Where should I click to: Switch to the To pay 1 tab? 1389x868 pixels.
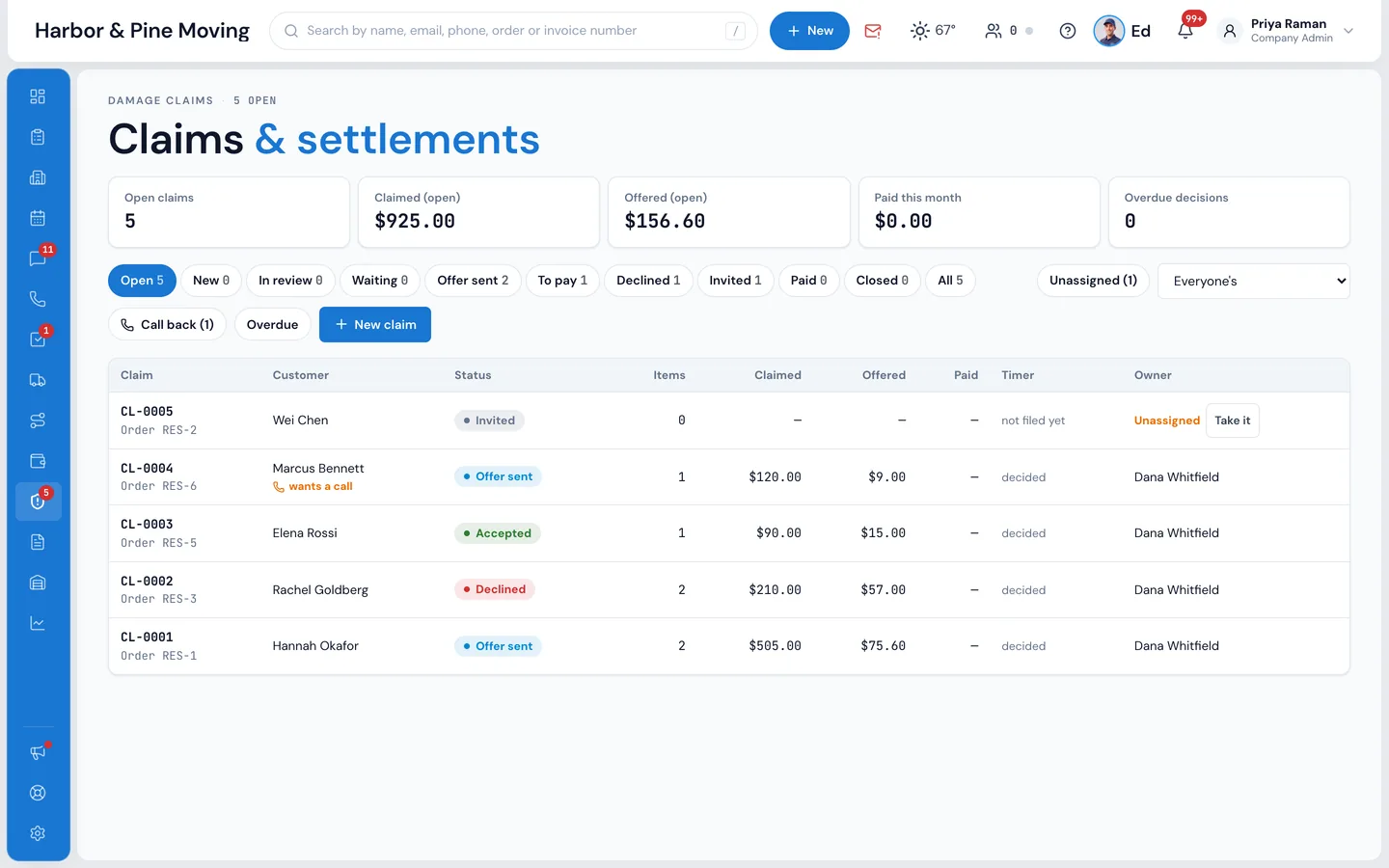pos(562,281)
